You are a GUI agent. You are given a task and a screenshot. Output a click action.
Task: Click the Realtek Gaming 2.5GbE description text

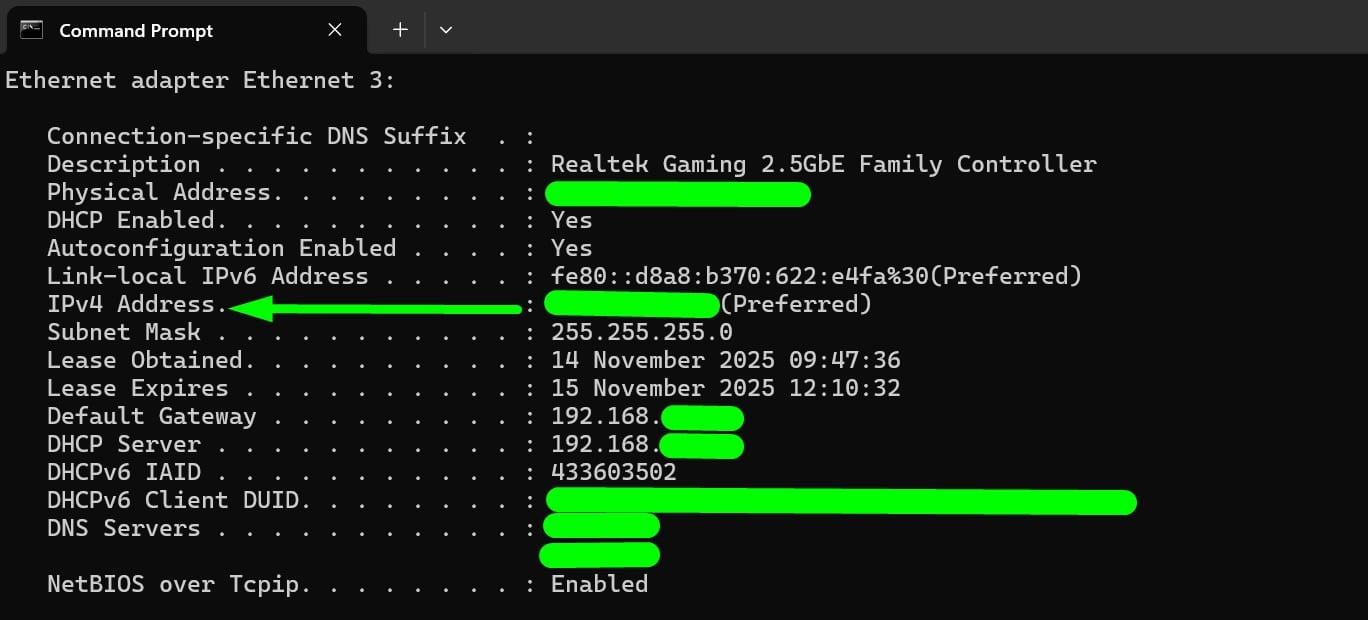824,164
